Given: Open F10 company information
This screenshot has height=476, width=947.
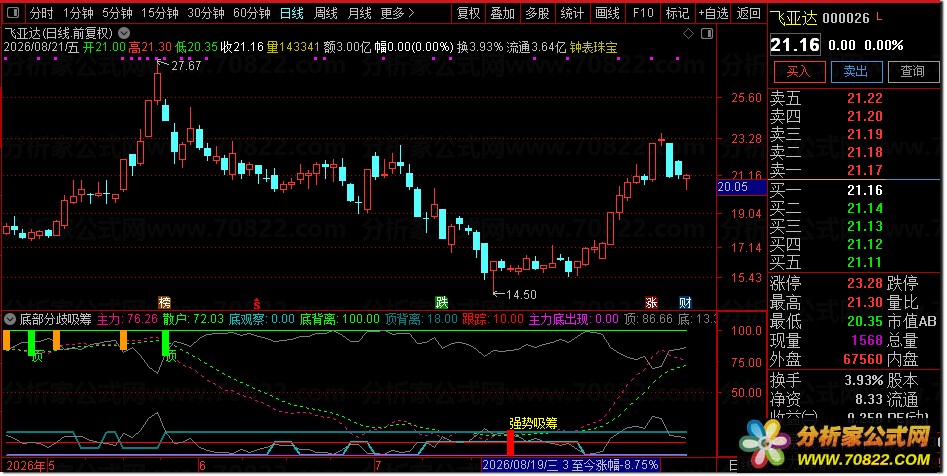Looking at the screenshot, I should click(643, 13).
